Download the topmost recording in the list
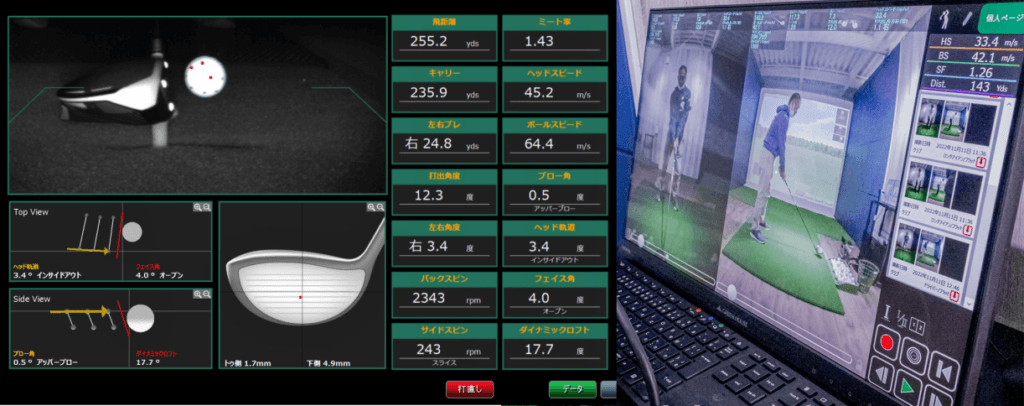 click(x=981, y=163)
